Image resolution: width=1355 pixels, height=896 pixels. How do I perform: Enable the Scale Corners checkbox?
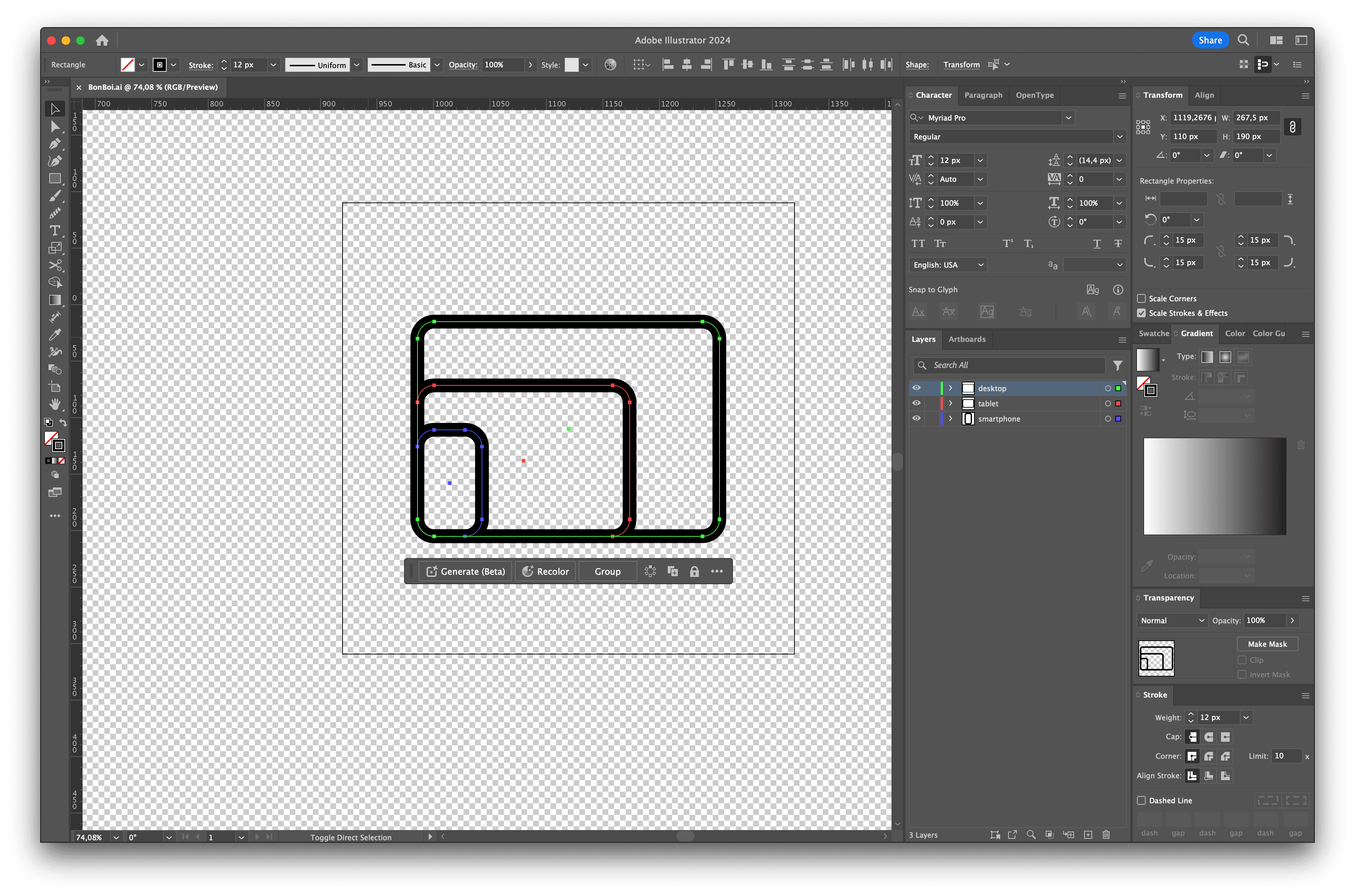1141,298
